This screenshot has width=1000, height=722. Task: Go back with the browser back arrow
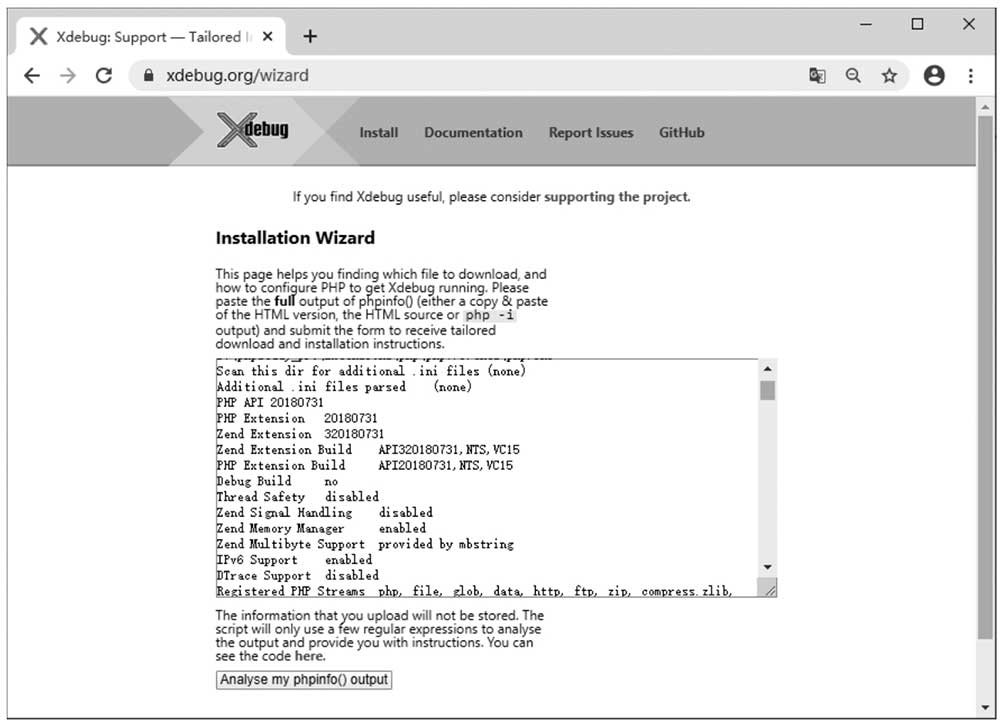[x=32, y=76]
